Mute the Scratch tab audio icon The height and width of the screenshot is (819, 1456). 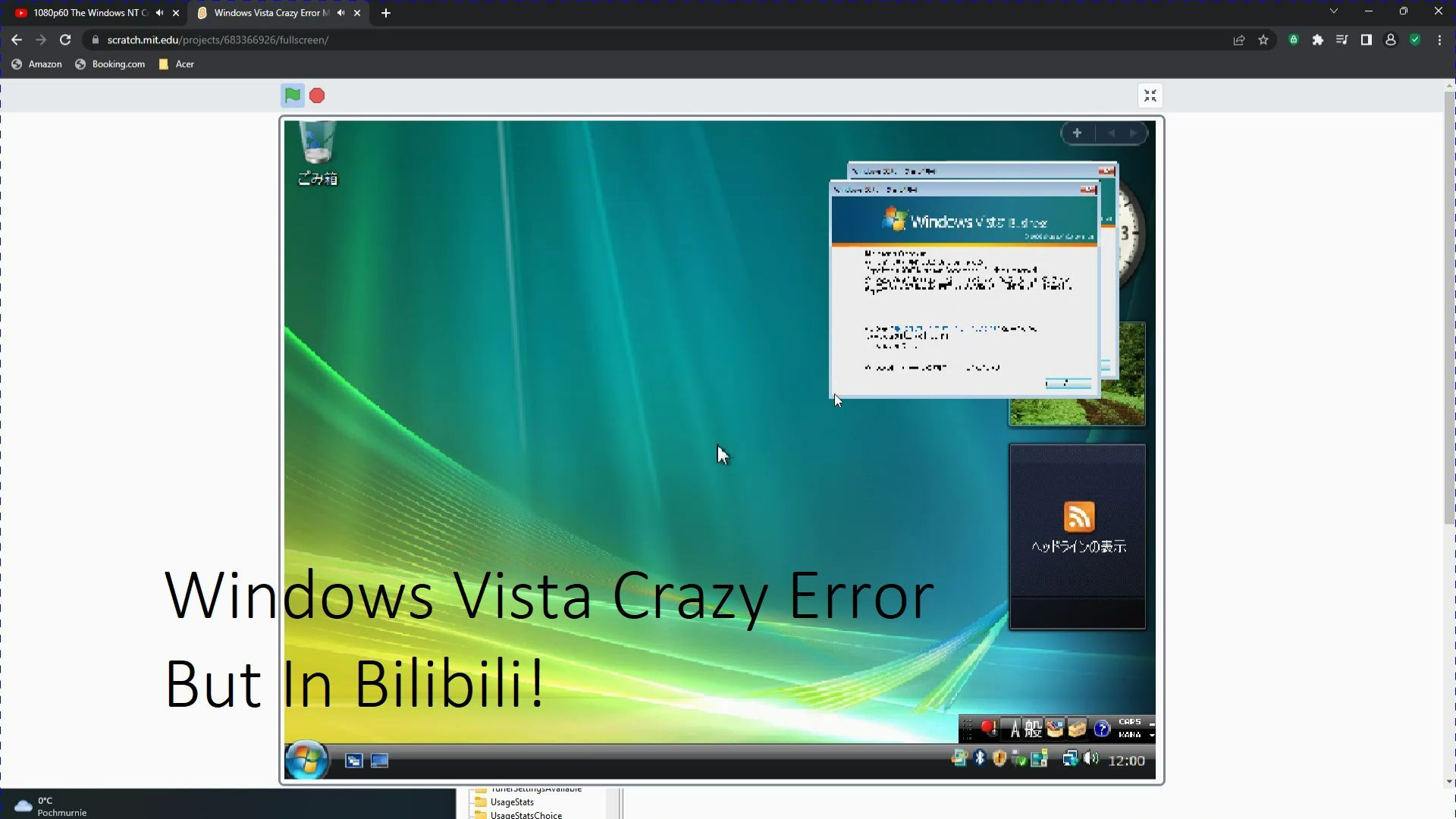340,13
